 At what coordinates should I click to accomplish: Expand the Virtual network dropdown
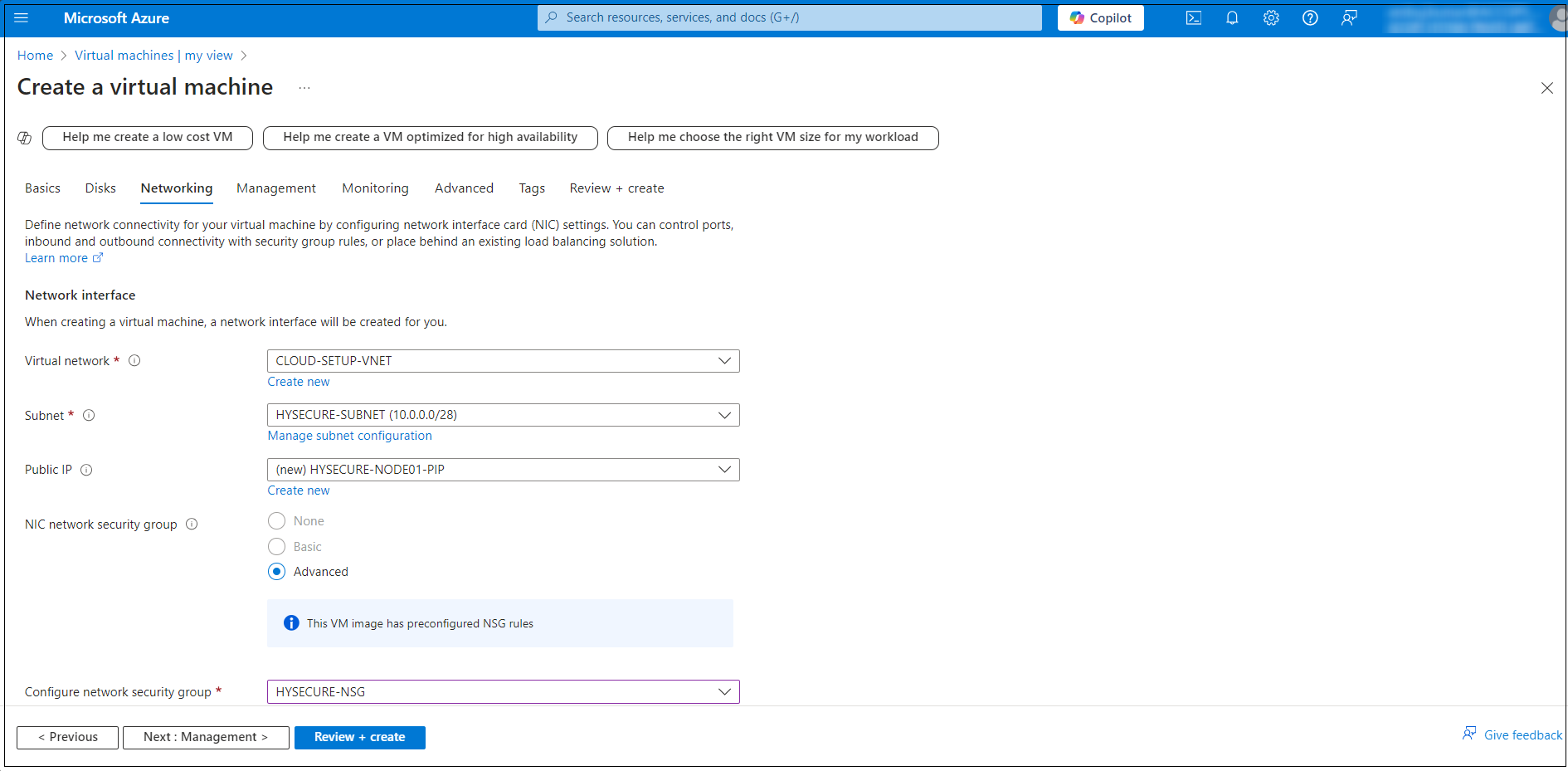(503, 361)
